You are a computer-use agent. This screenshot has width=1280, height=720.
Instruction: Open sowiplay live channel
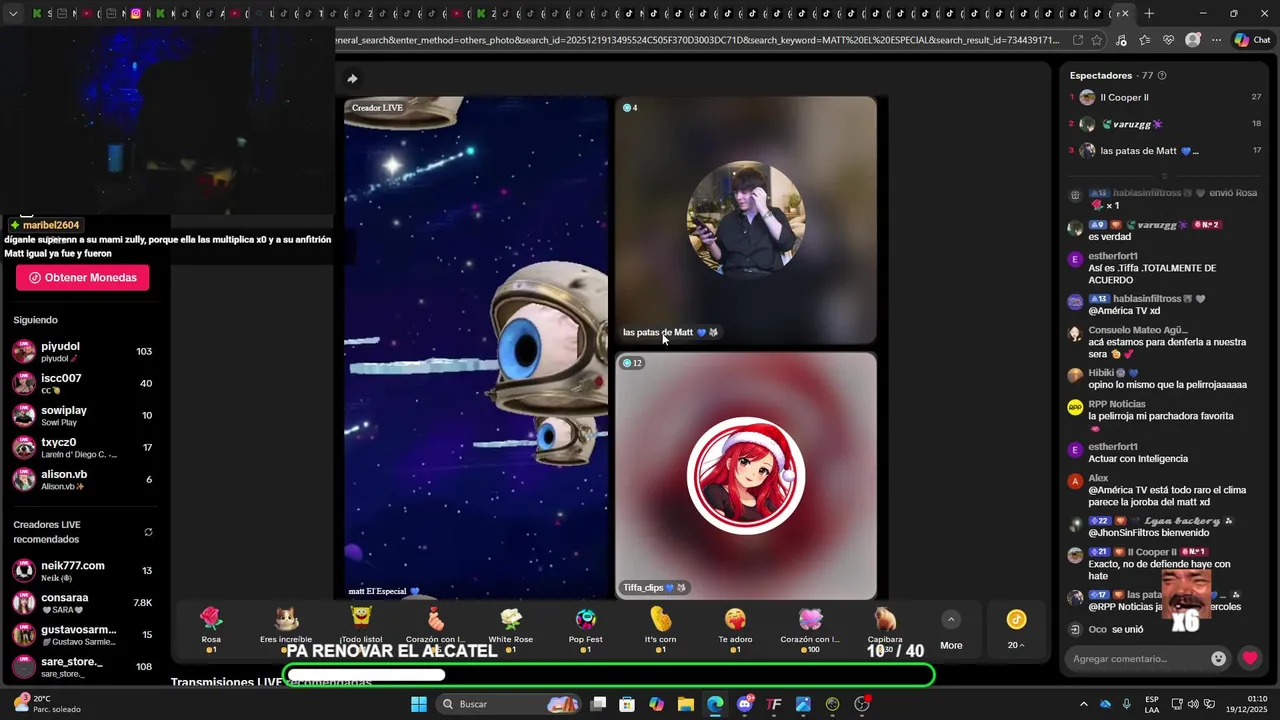82,415
